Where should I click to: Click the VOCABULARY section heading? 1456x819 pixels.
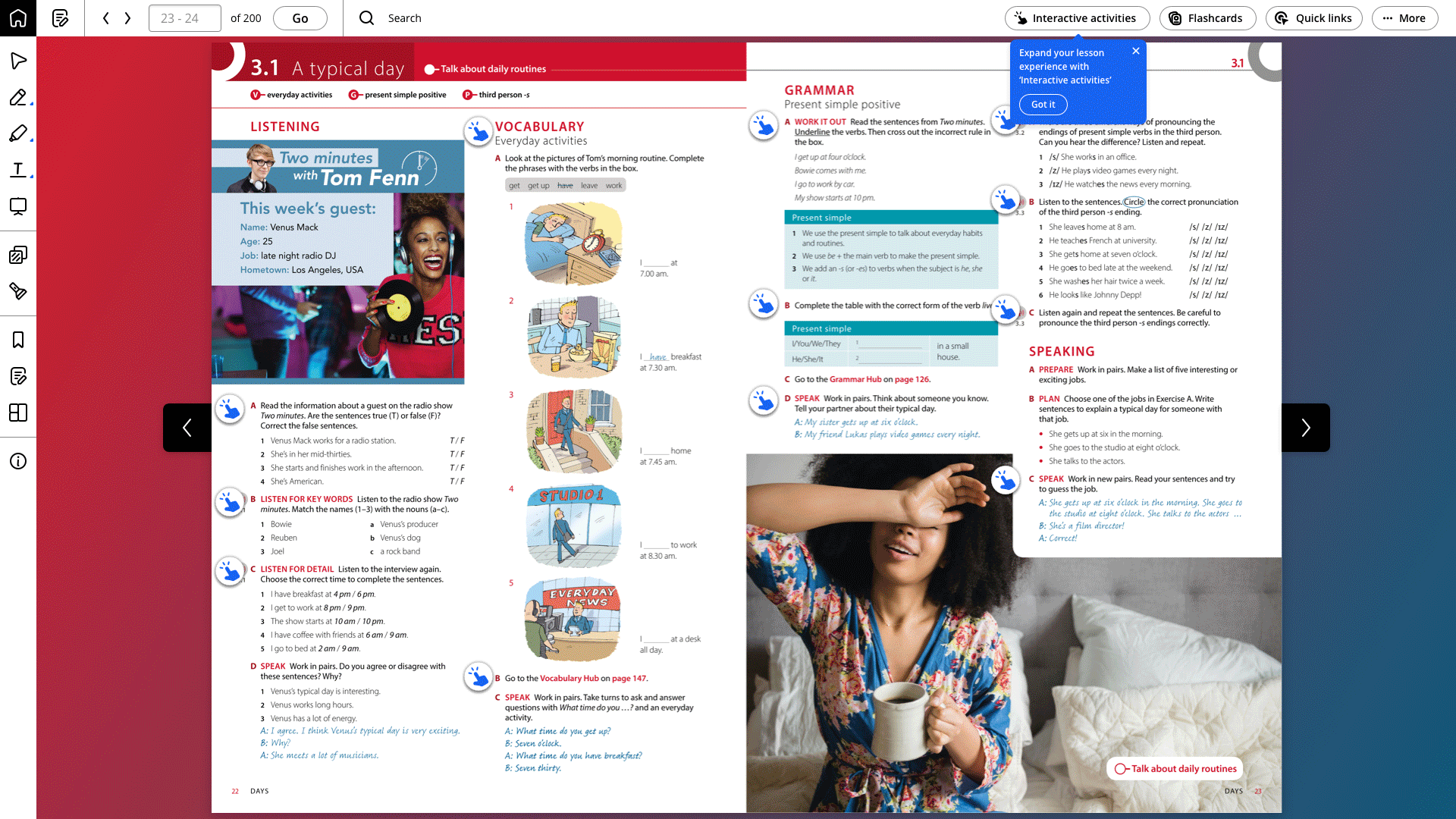pyautogui.click(x=539, y=127)
